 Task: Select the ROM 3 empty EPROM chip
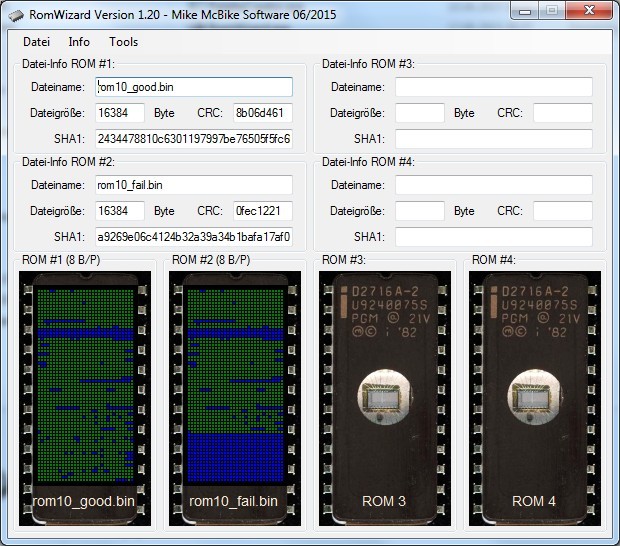tap(385, 398)
